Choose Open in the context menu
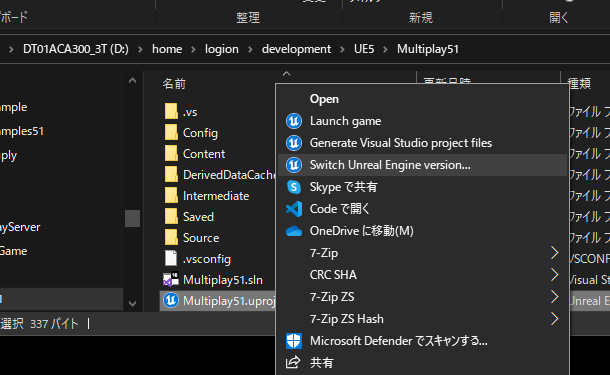 click(x=422, y=99)
